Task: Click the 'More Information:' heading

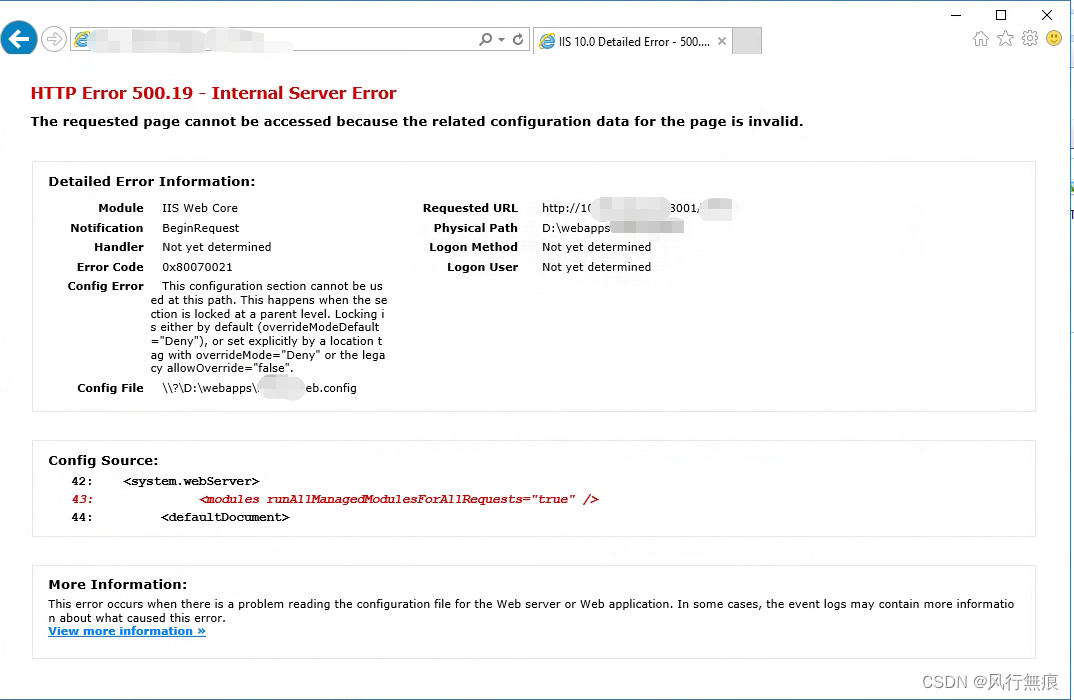Action: click(117, 585)
